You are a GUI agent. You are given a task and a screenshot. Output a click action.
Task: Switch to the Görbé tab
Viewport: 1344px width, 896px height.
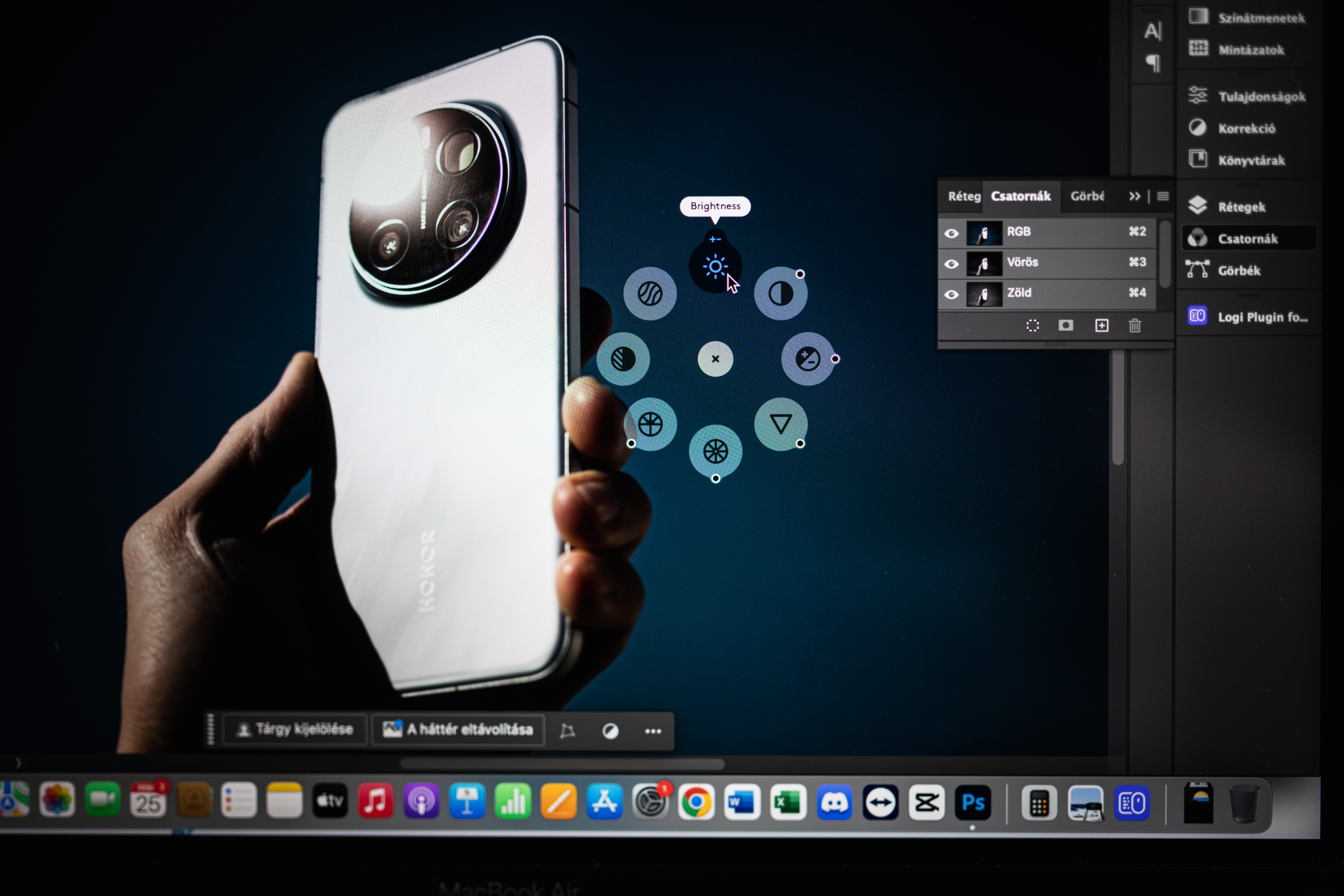coord(1087,197)
